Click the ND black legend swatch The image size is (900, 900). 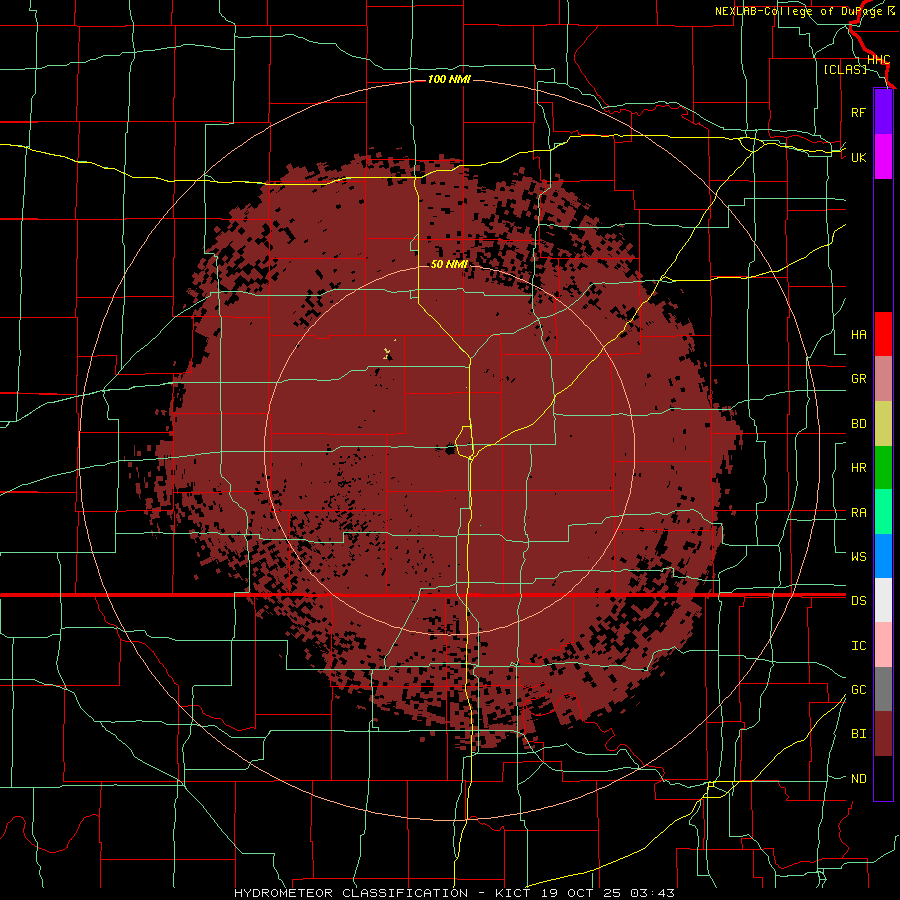(x=883, y=778)
